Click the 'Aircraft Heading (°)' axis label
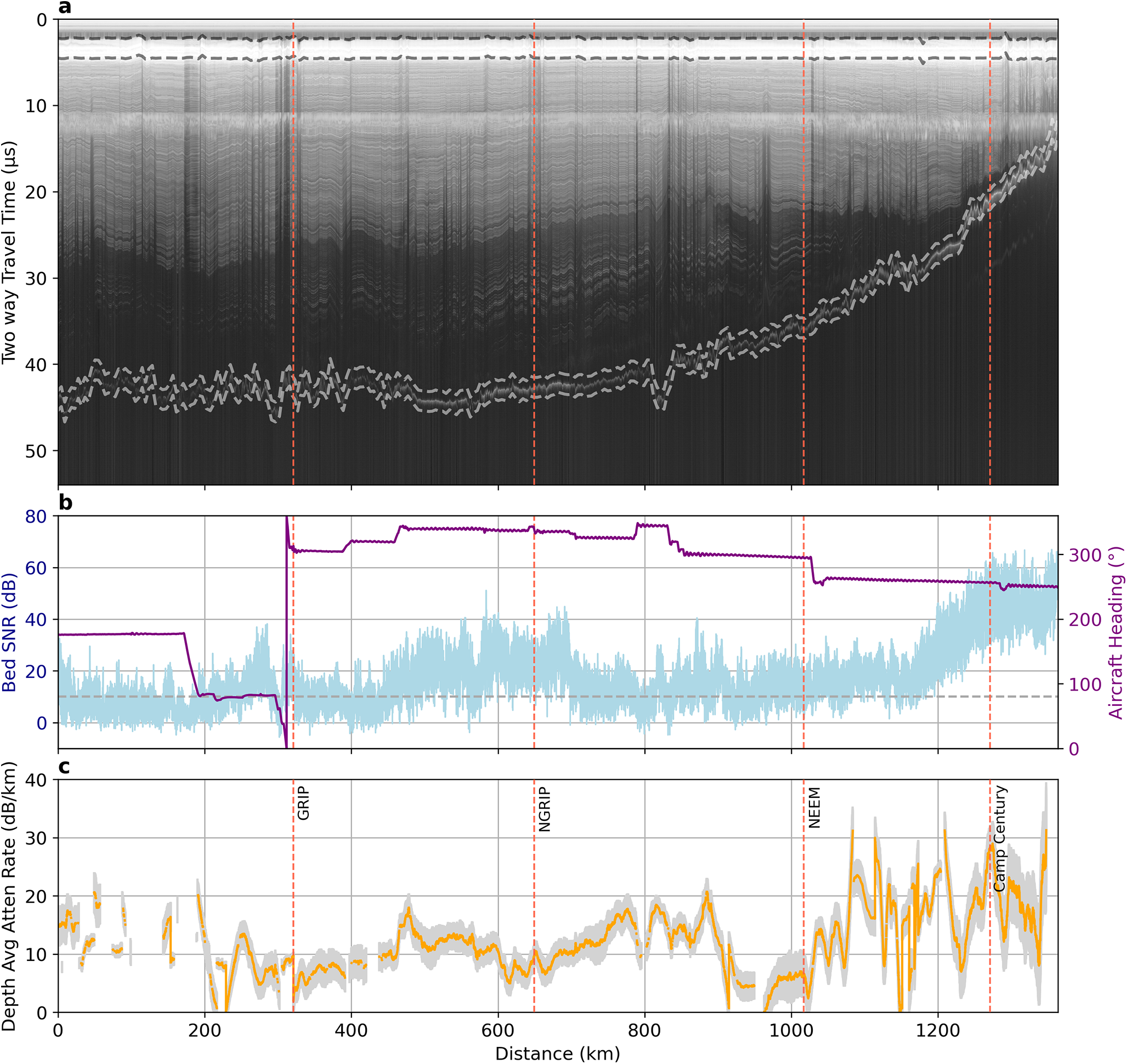Viewport: 1127px width, 1064px height. click(1115, 633)
